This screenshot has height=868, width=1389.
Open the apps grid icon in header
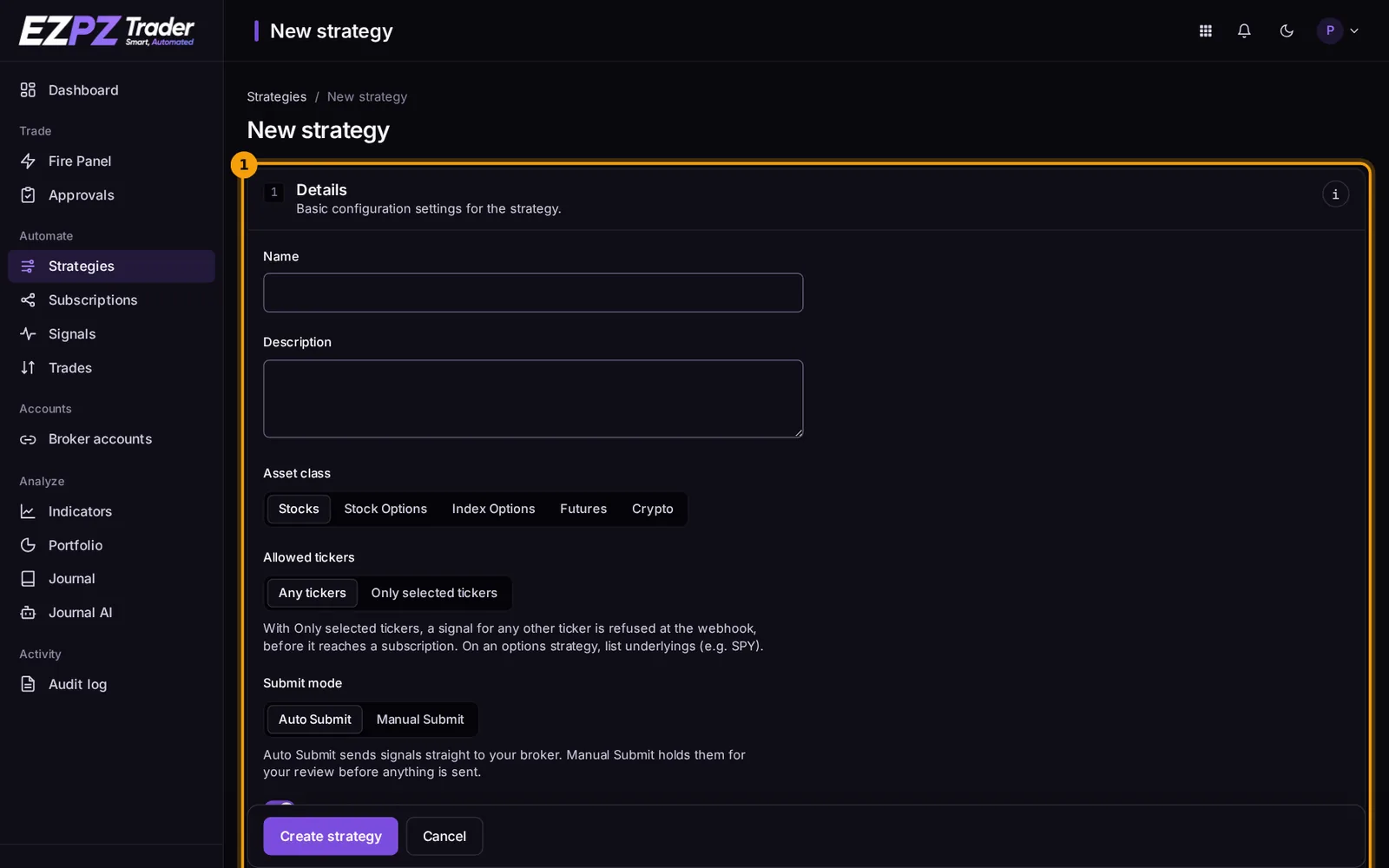[x=1205, y=31]
